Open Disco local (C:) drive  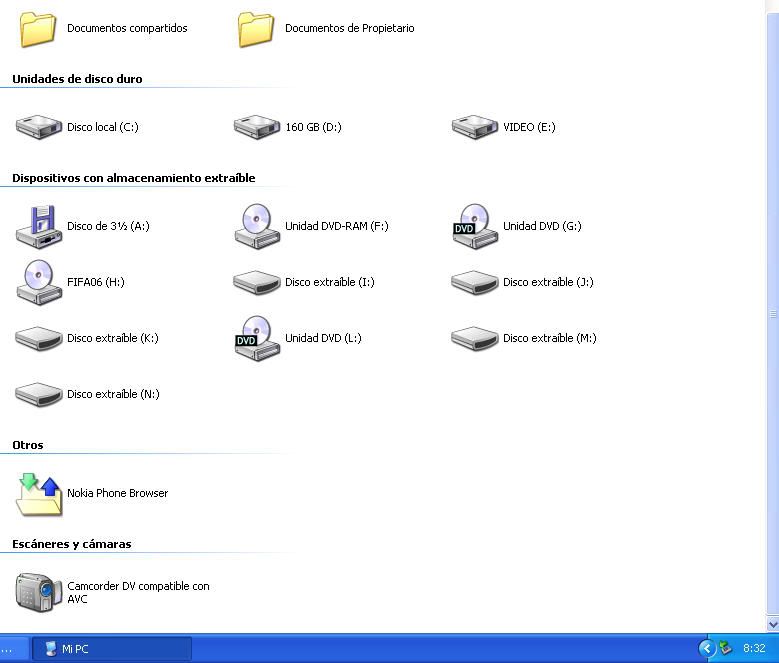click(x=39, y=127)
